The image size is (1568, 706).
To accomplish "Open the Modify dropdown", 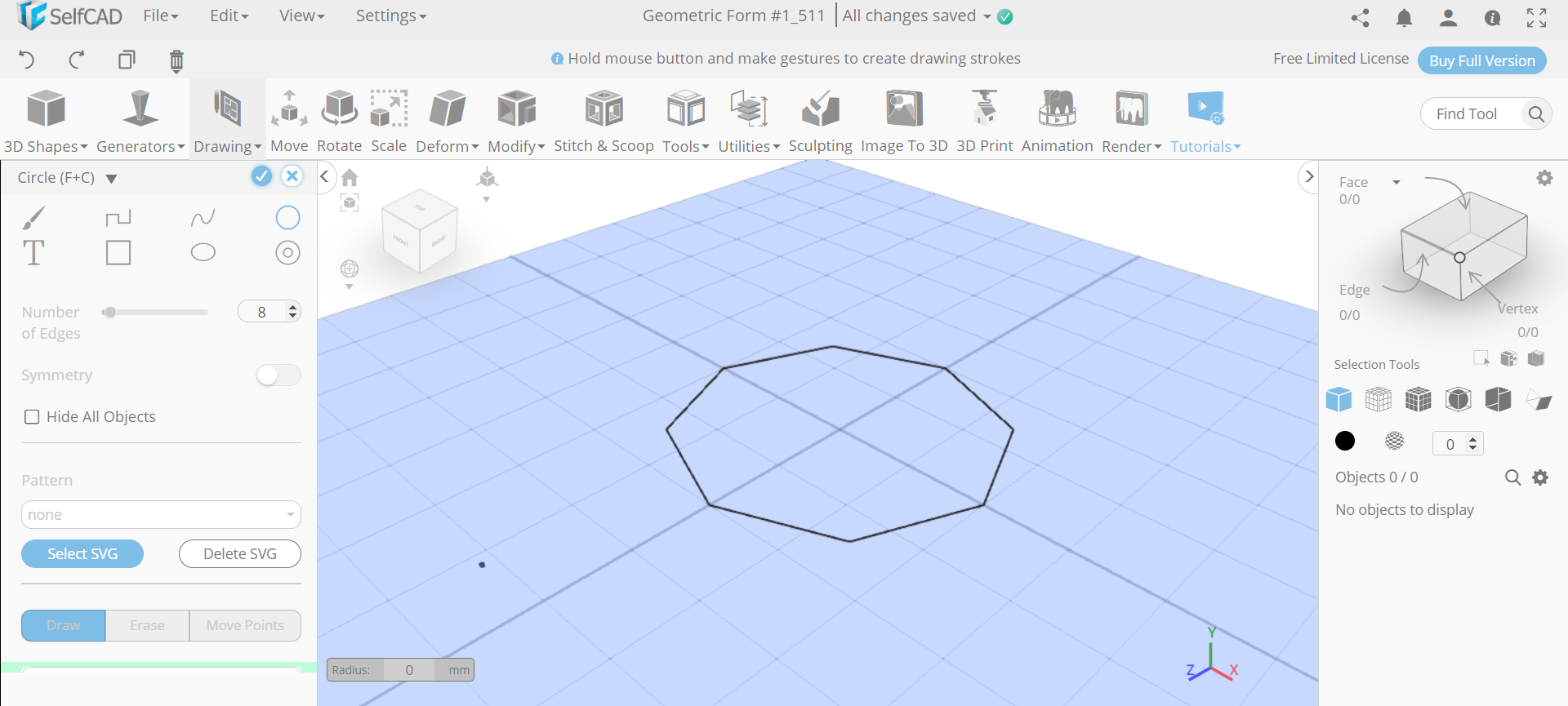I will point(516,121).
